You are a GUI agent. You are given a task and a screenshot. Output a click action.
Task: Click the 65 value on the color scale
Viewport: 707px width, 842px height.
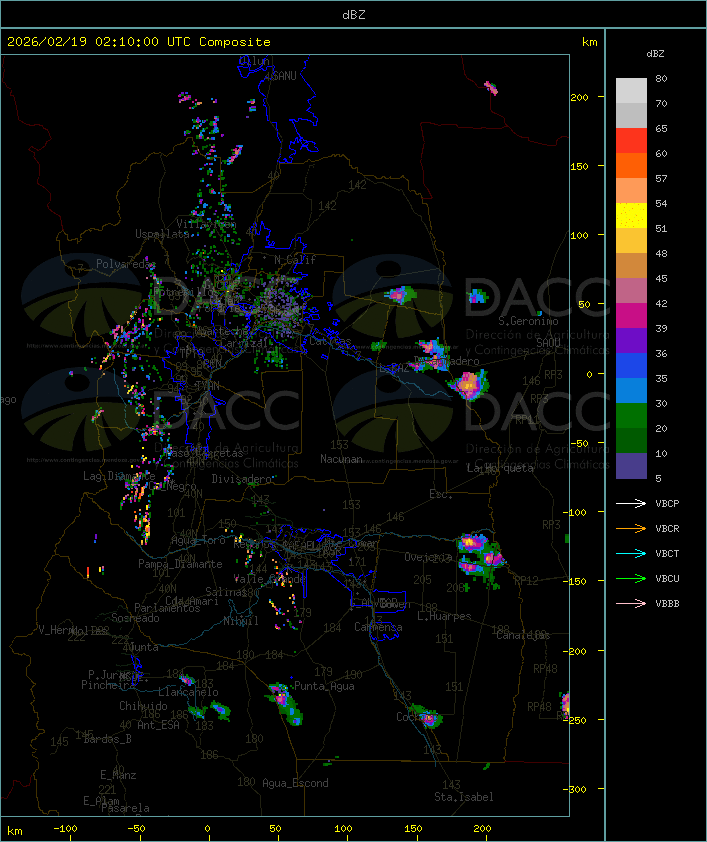click(661, 128)
